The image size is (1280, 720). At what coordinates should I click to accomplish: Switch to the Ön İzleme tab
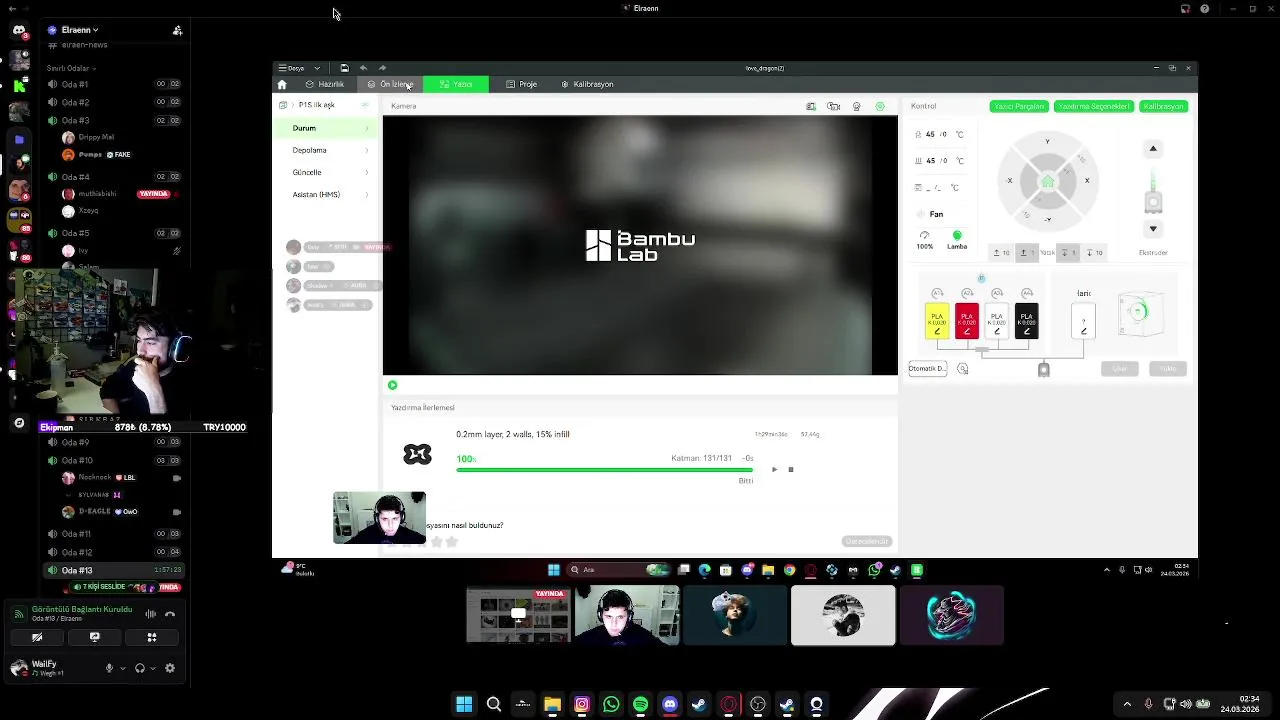(x=392, y=84)
